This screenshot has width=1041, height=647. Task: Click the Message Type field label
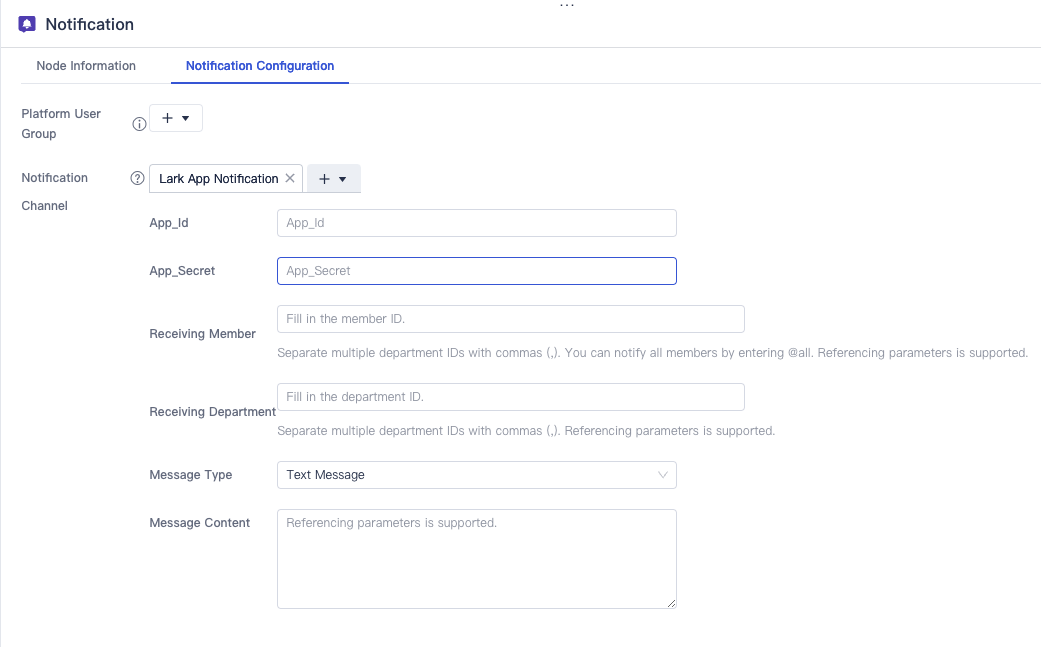pyautogui.click(x=191, y=475)
